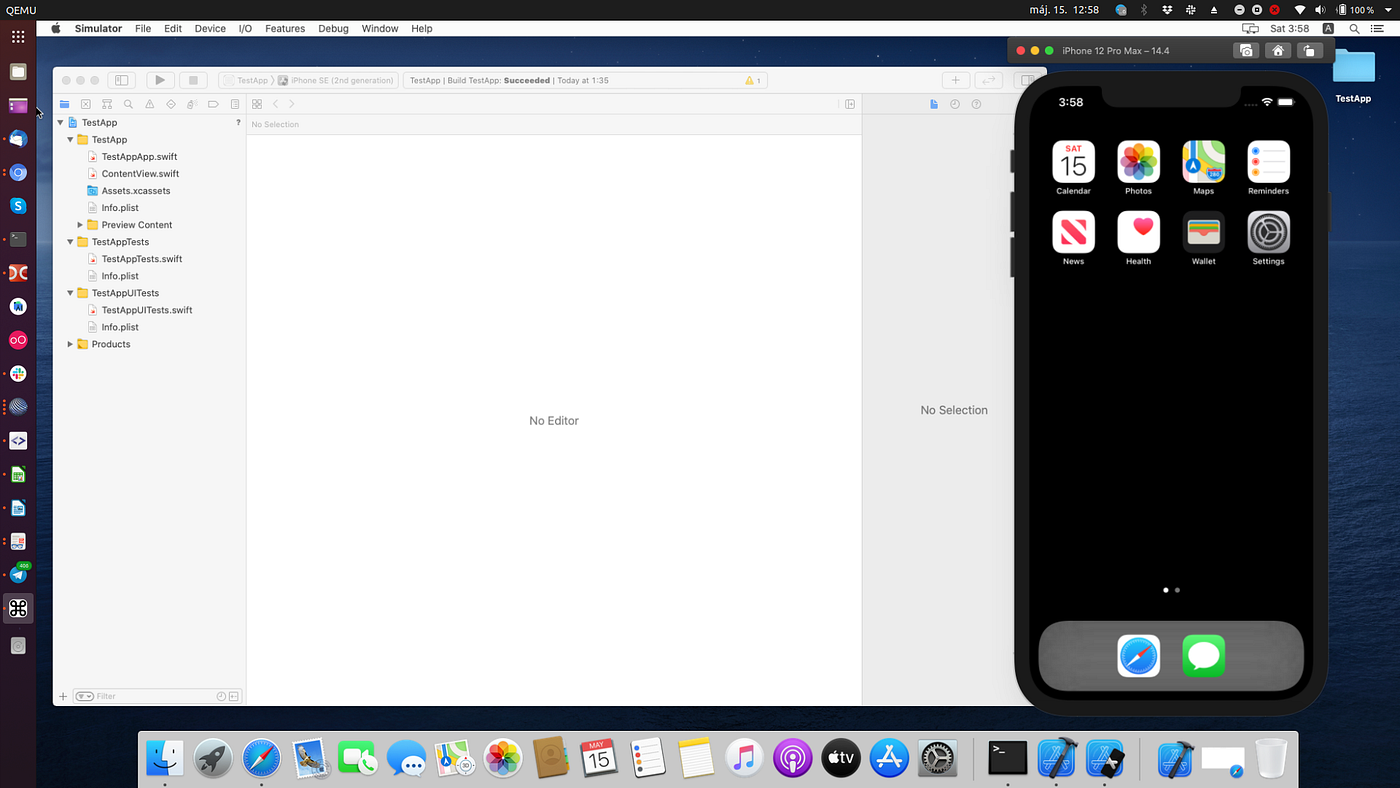Select the Issue navigator warning icon

point(148,103)
